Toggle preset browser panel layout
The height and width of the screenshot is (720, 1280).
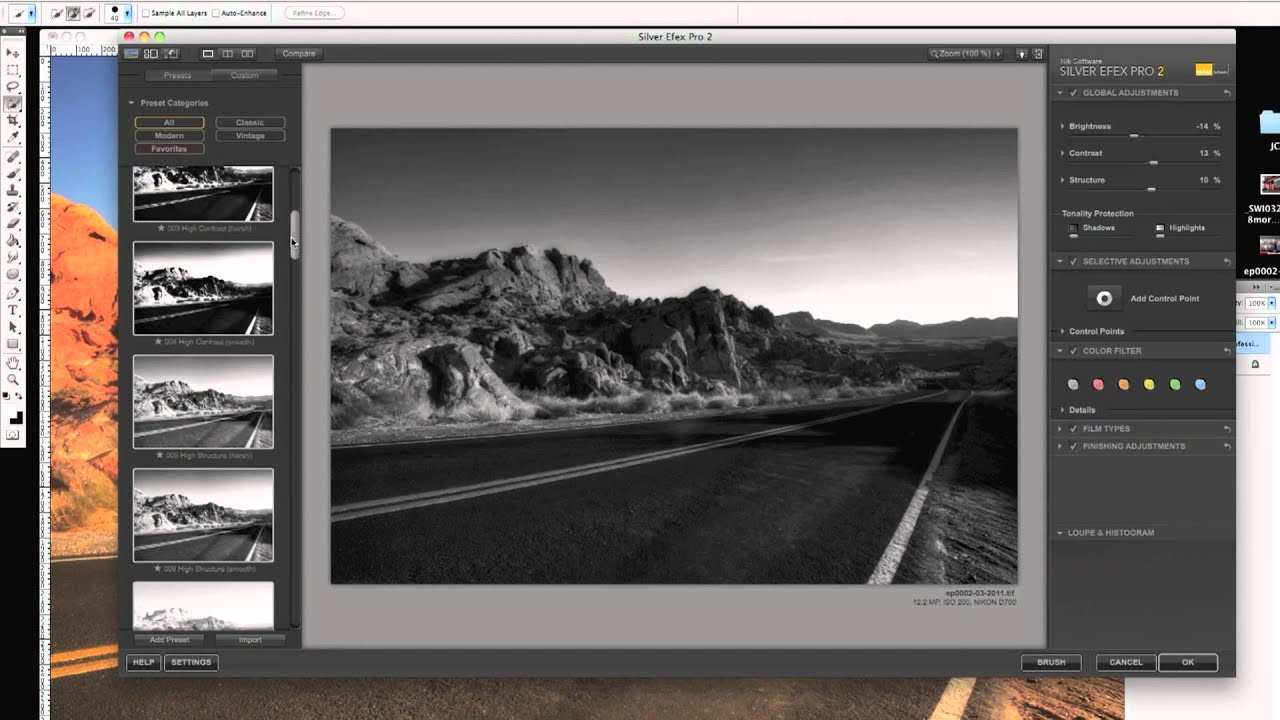(151, 54)
